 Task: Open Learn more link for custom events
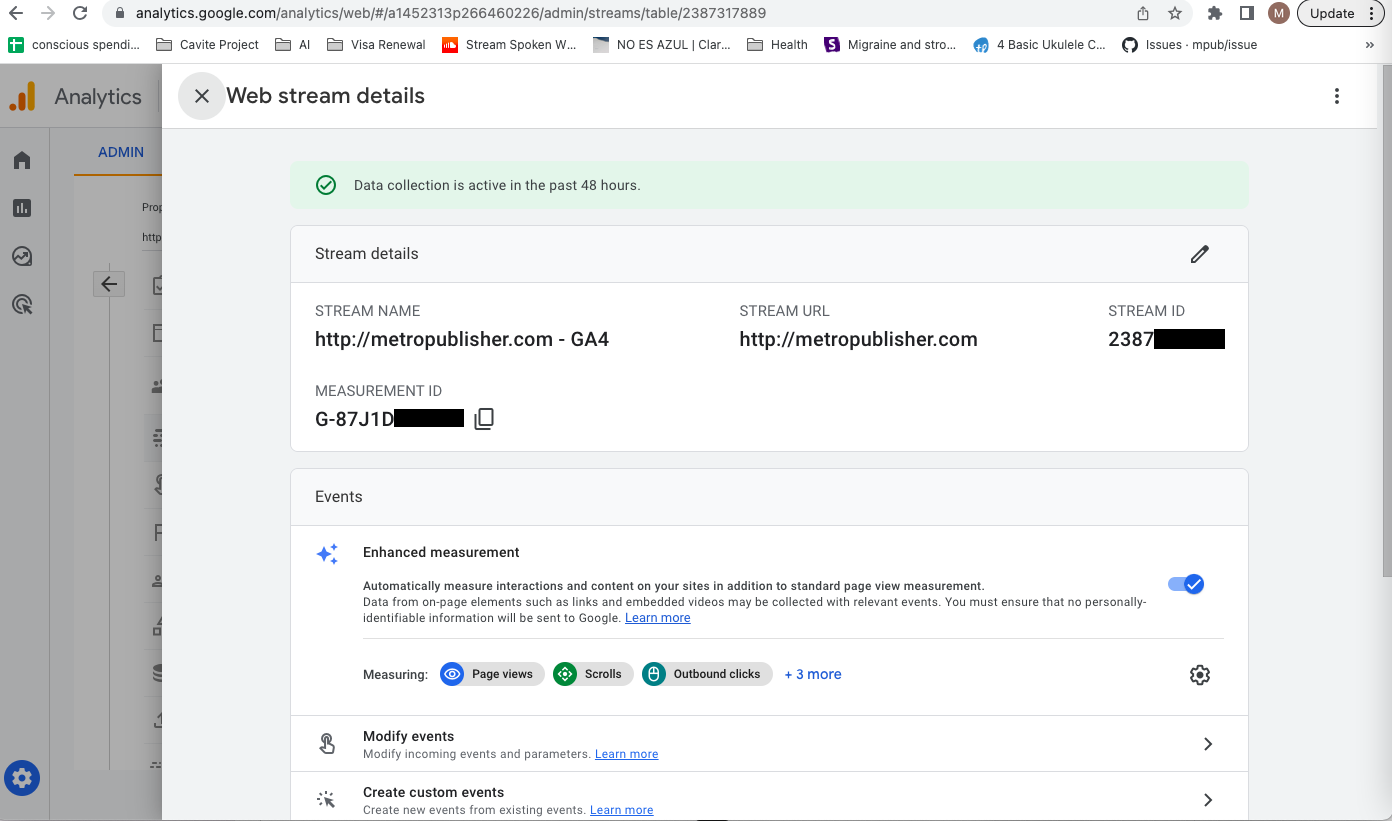coord(622,810)
